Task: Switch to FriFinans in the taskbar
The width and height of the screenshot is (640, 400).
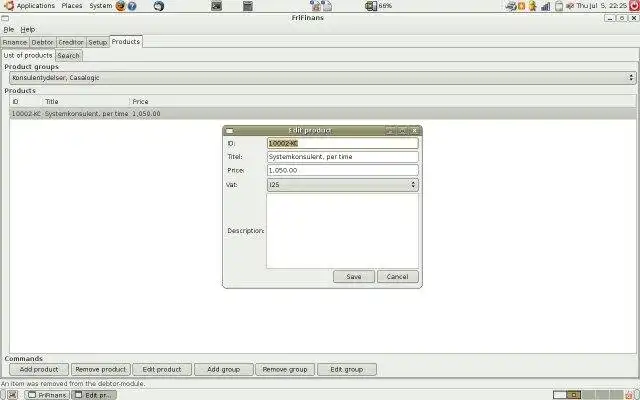Action: click(47, 395)
